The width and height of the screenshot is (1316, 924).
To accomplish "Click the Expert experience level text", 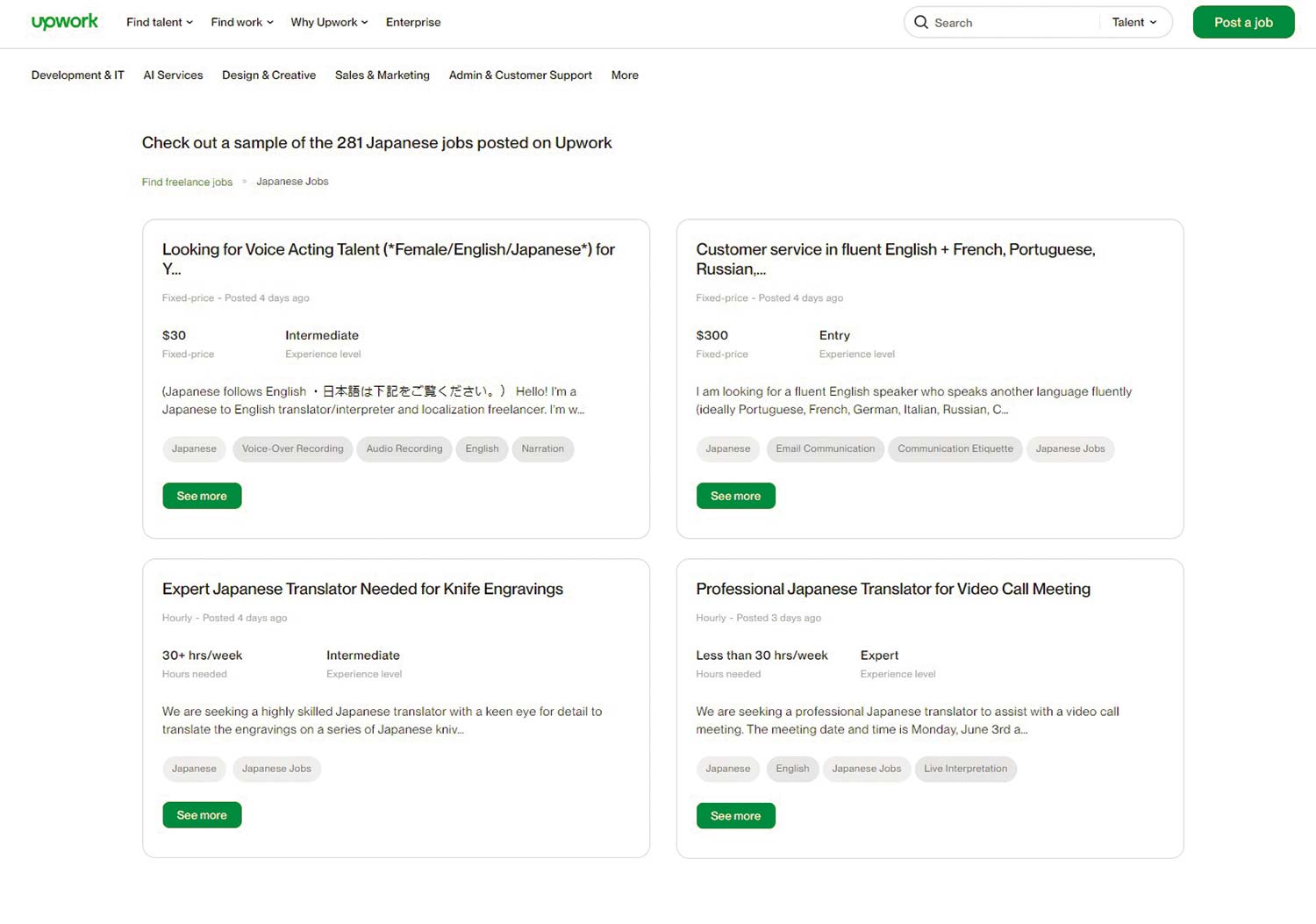I will pos(879,655).
